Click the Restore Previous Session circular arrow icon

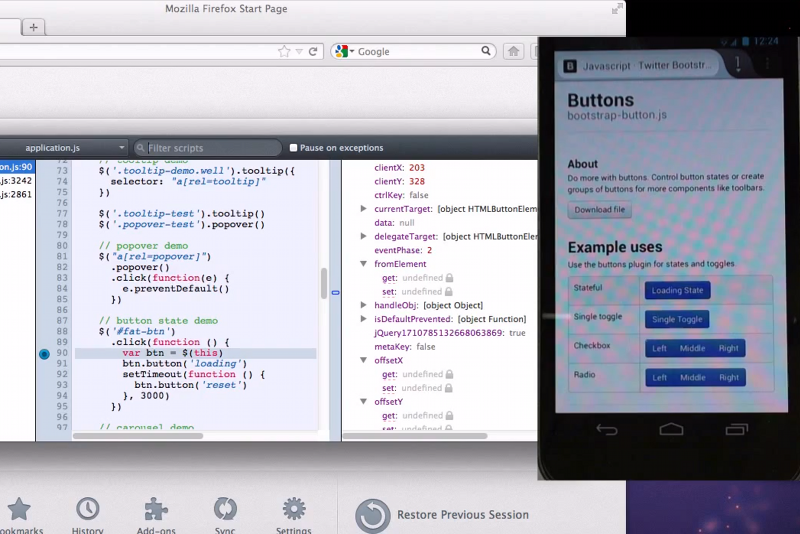click(372, 516)
